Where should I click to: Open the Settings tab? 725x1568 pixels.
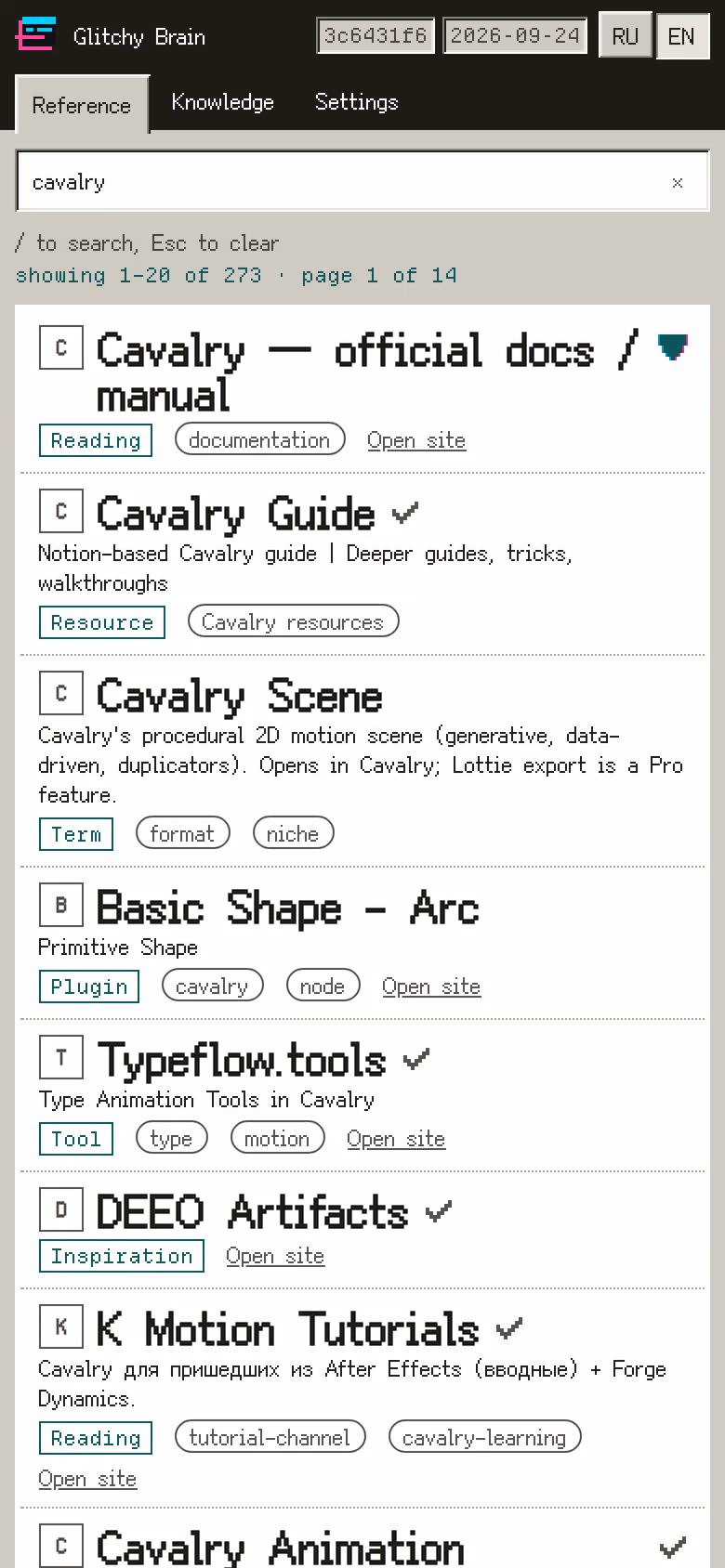pos(357,102)
